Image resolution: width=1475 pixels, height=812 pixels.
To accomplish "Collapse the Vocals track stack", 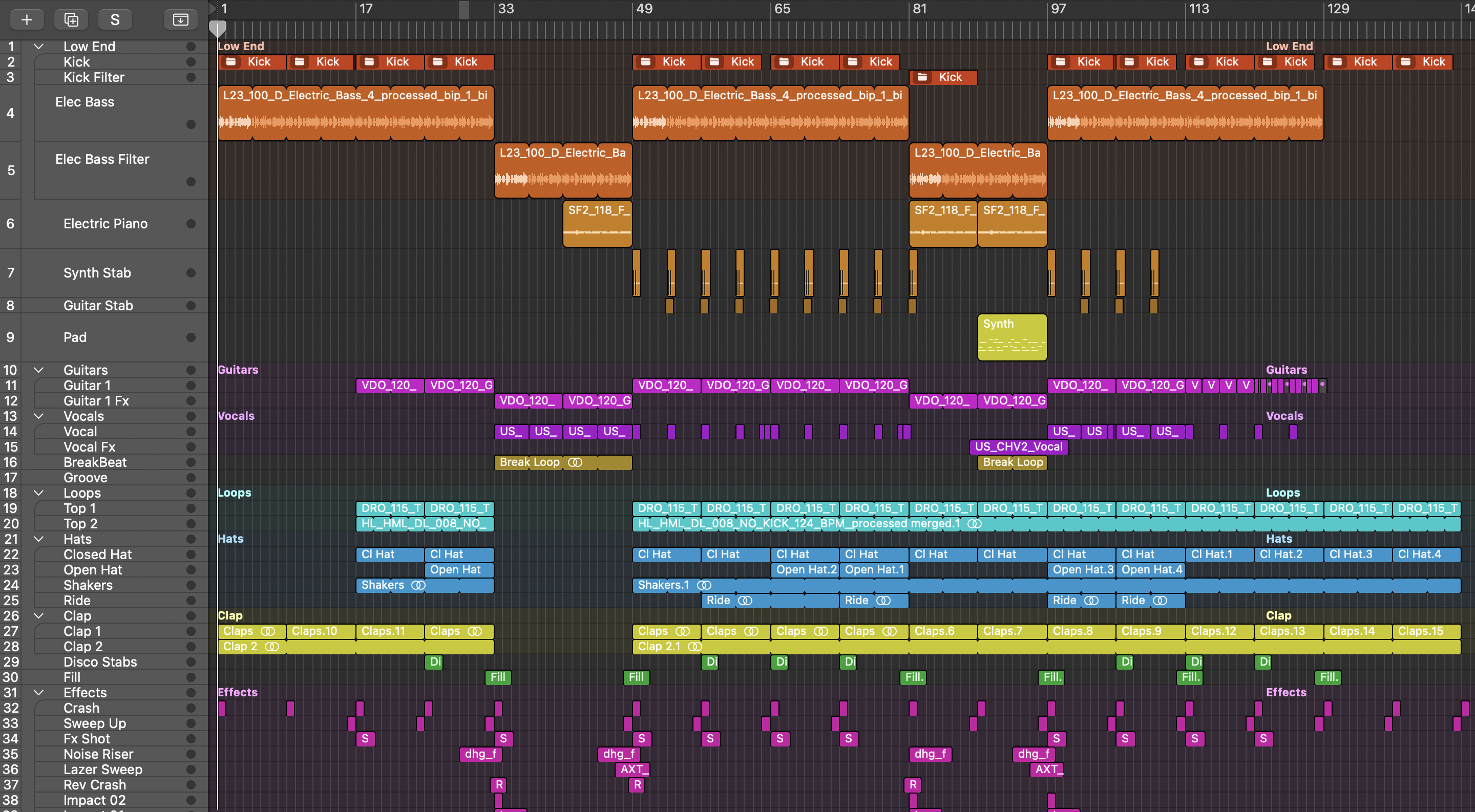I will [x=38, y=416].
